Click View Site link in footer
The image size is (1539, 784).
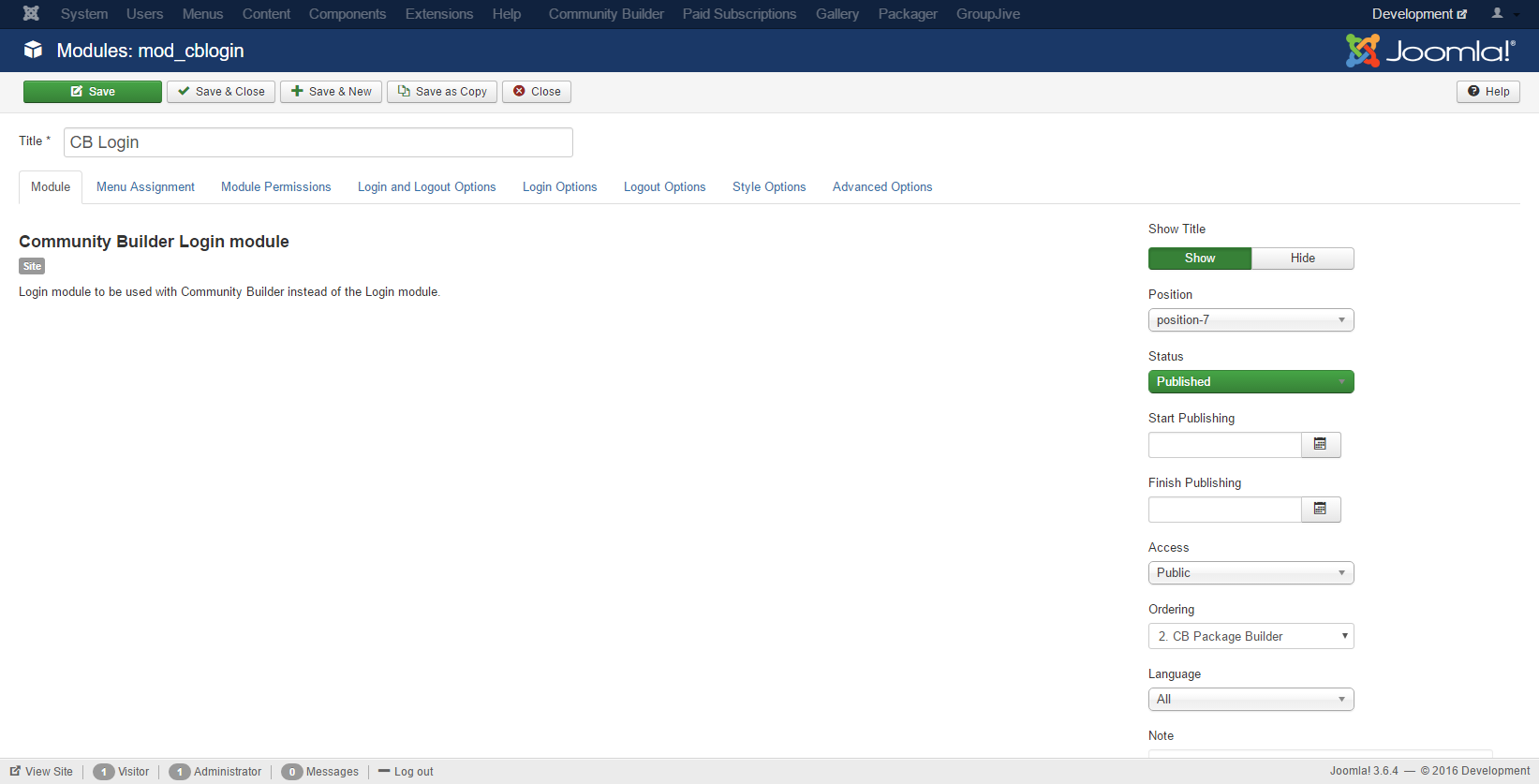coord(41,772)
